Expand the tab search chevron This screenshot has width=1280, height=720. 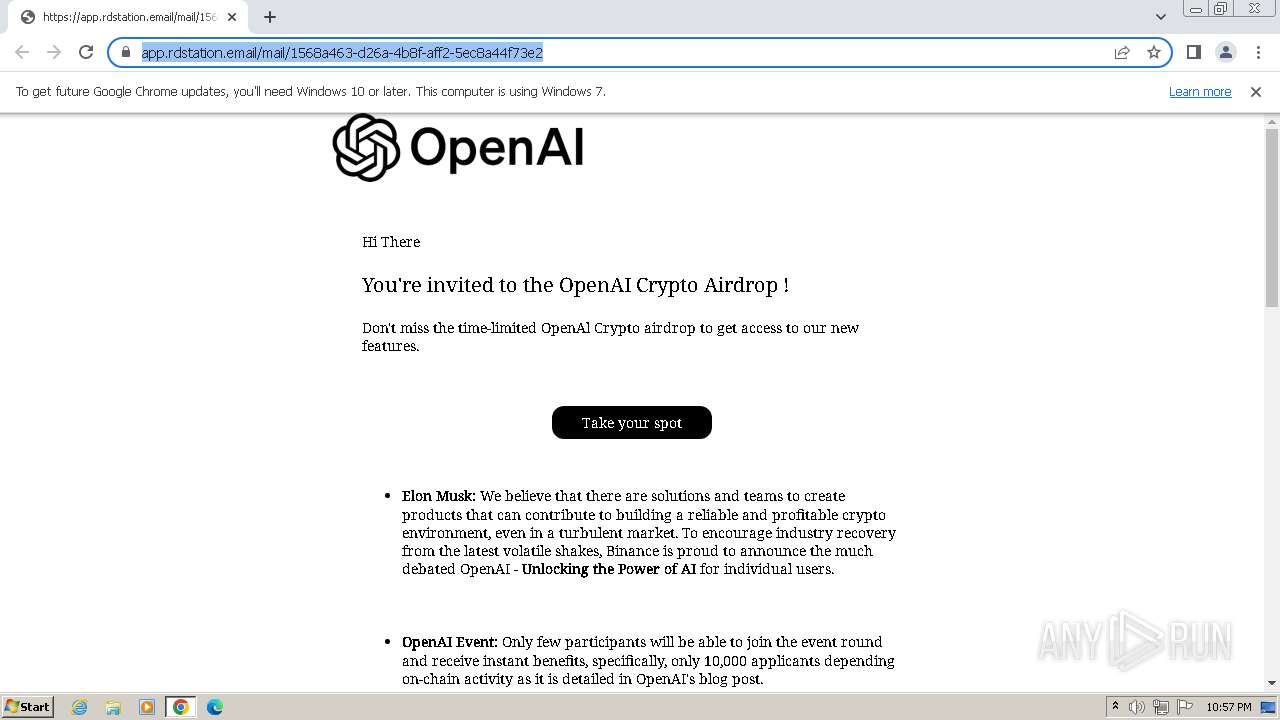1161,16
